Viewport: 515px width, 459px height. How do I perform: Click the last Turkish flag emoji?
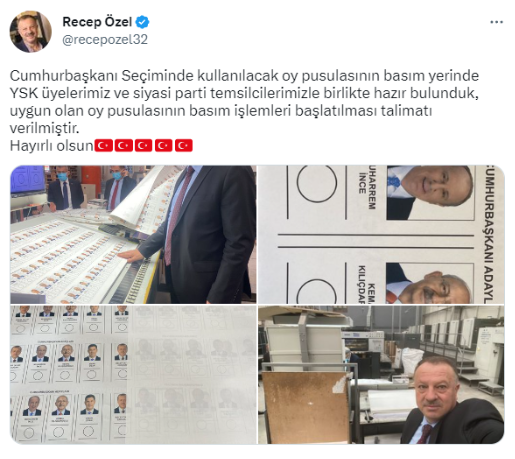(184, 146)
